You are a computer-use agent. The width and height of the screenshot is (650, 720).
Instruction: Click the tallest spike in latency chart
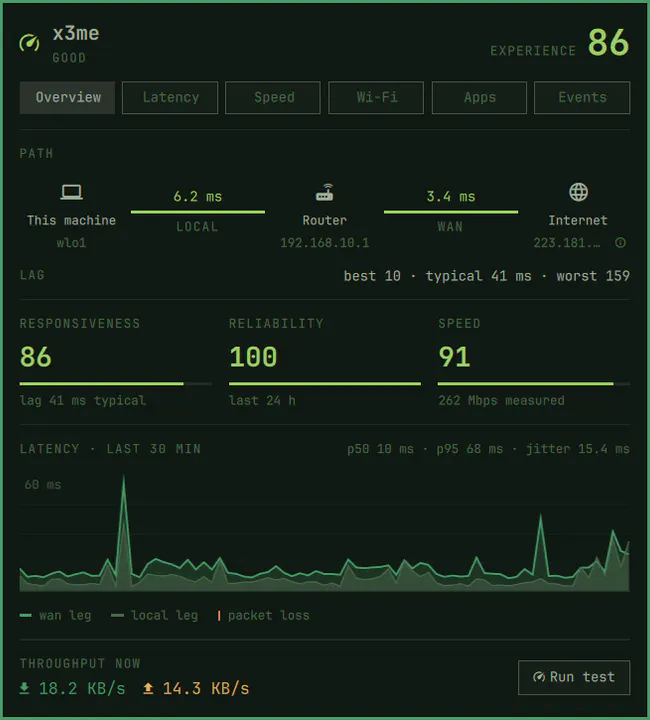(x=123, y=480)
